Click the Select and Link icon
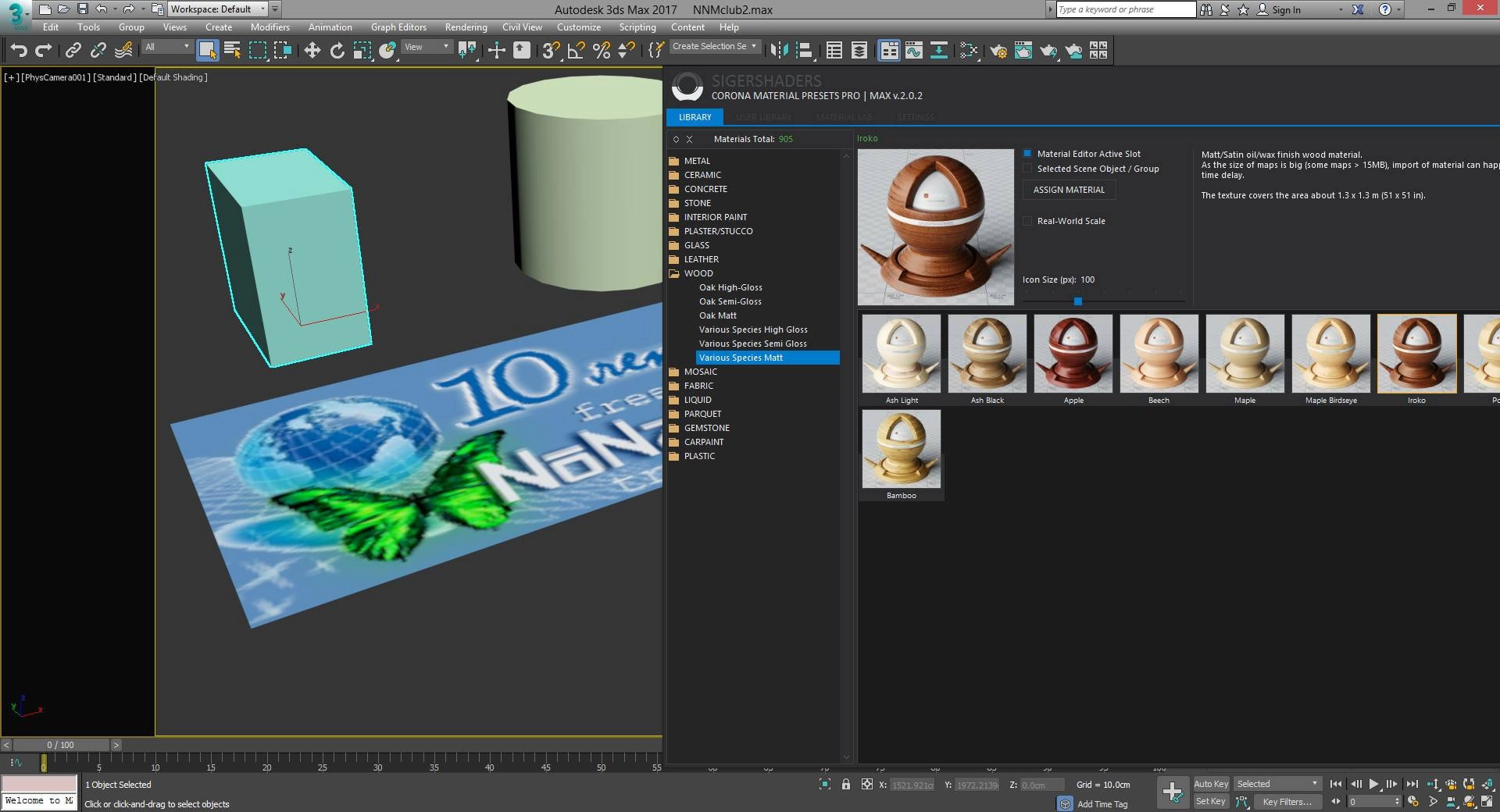Viewport: 1500px width, 812px height. 73,51
